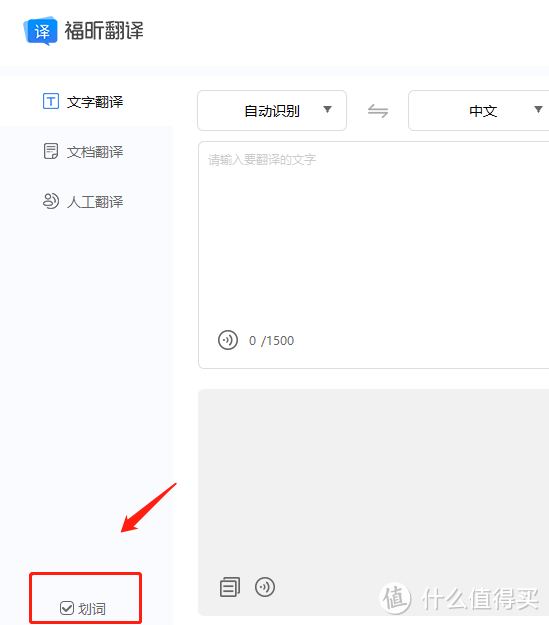Click the arrow beside 中文
The height and width of the screenshot is (625, 549).
(538, 109)
